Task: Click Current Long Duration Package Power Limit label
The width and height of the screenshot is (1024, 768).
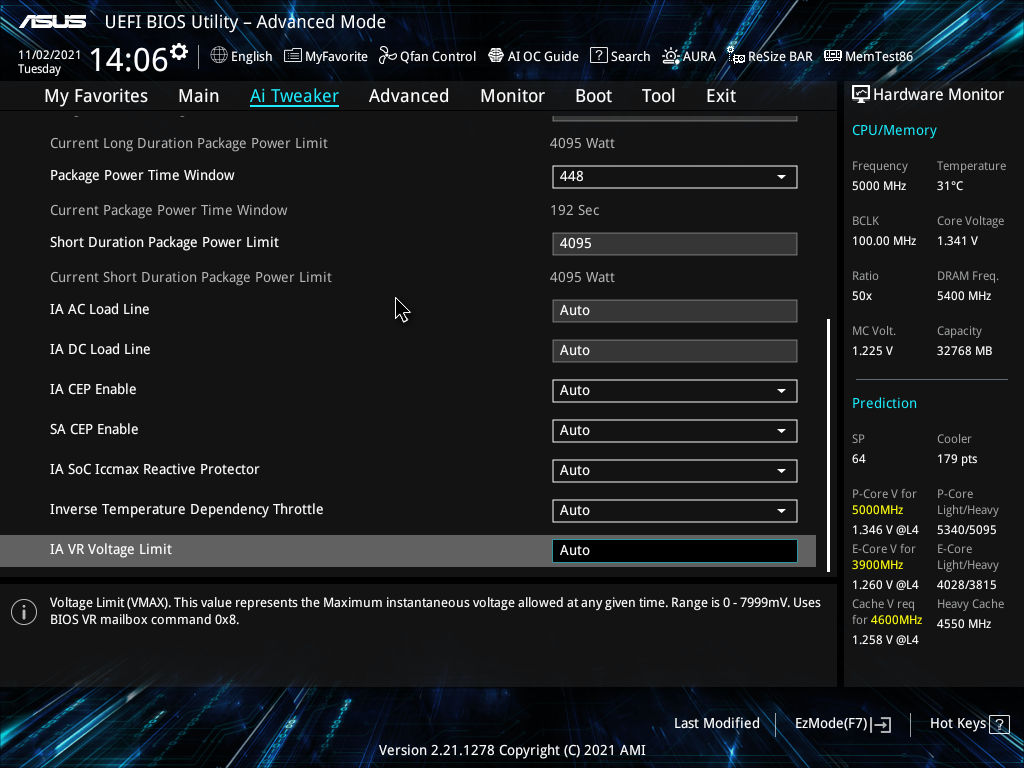Action: (189, 143)
